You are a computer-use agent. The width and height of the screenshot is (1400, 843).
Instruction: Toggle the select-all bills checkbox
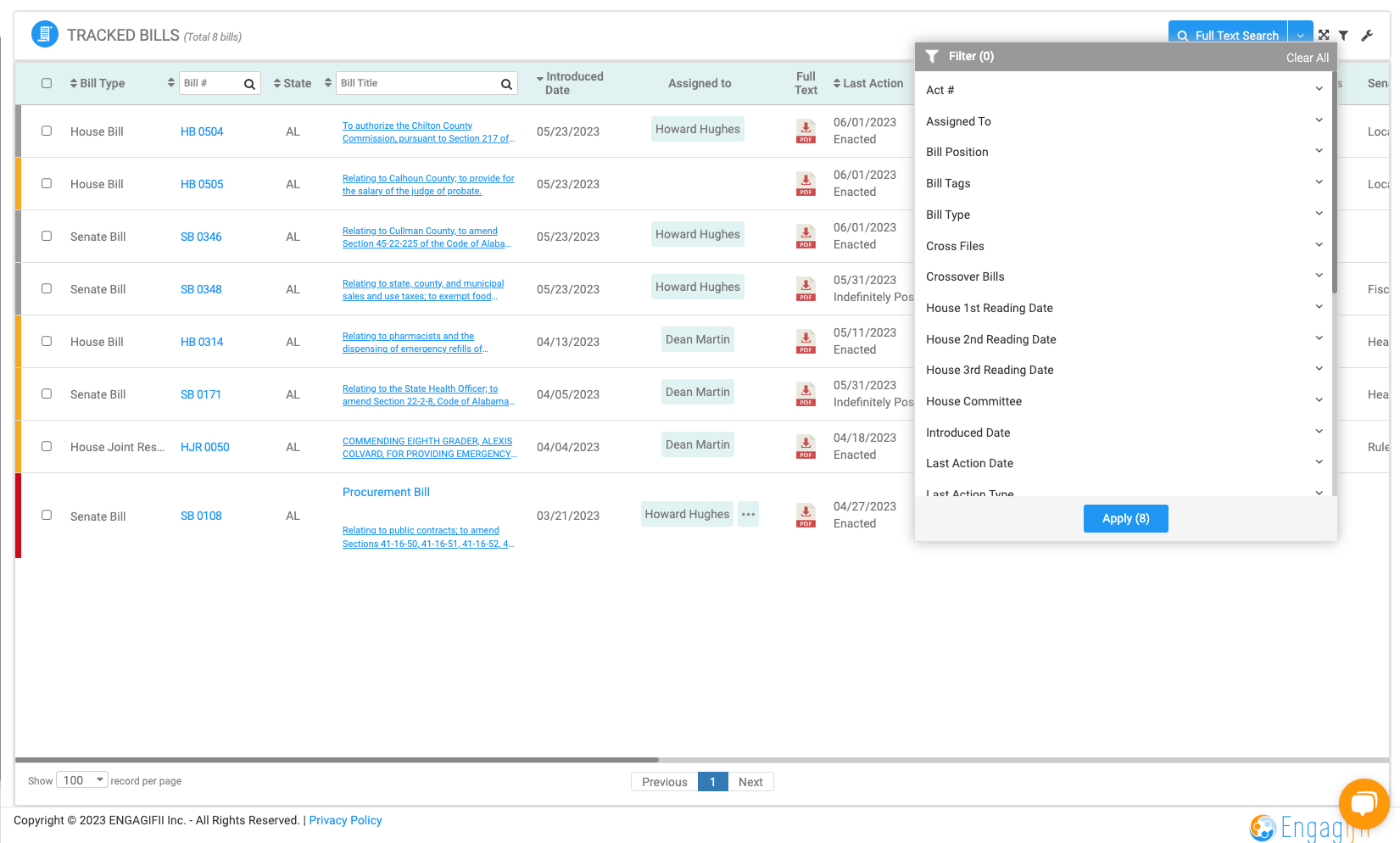click(x=47, y=83)
